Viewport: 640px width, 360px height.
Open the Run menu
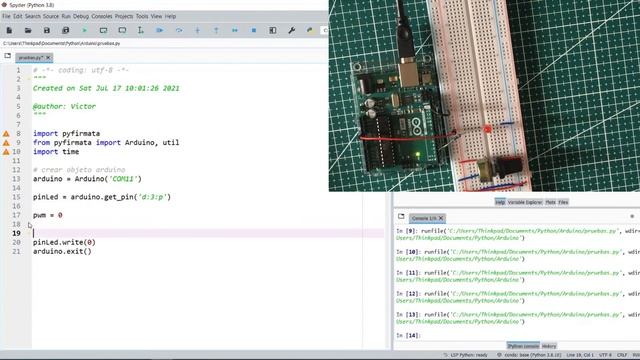pyautogui.click(x=66, y=16)
